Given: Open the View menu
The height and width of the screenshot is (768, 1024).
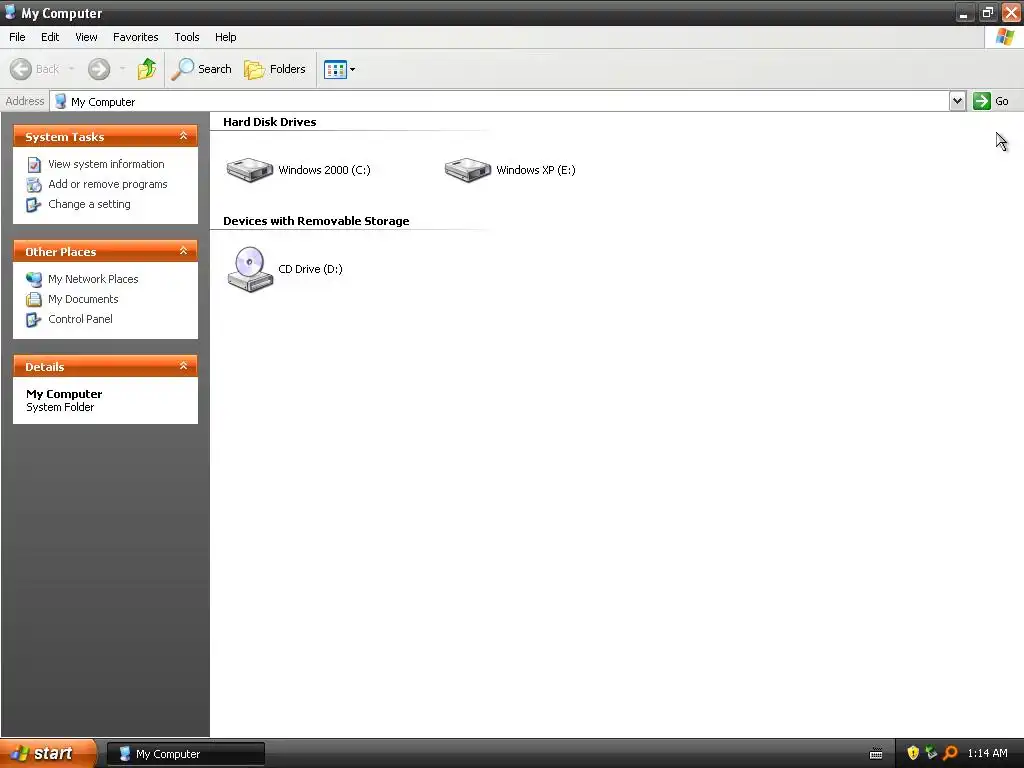Looking at the screenshot, I should (86, 37).
